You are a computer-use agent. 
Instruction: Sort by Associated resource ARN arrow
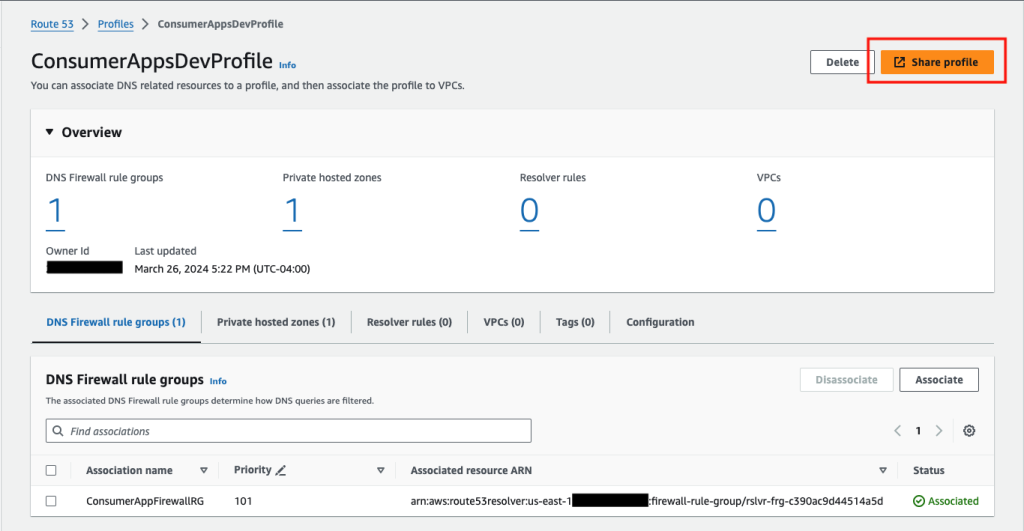883,470
